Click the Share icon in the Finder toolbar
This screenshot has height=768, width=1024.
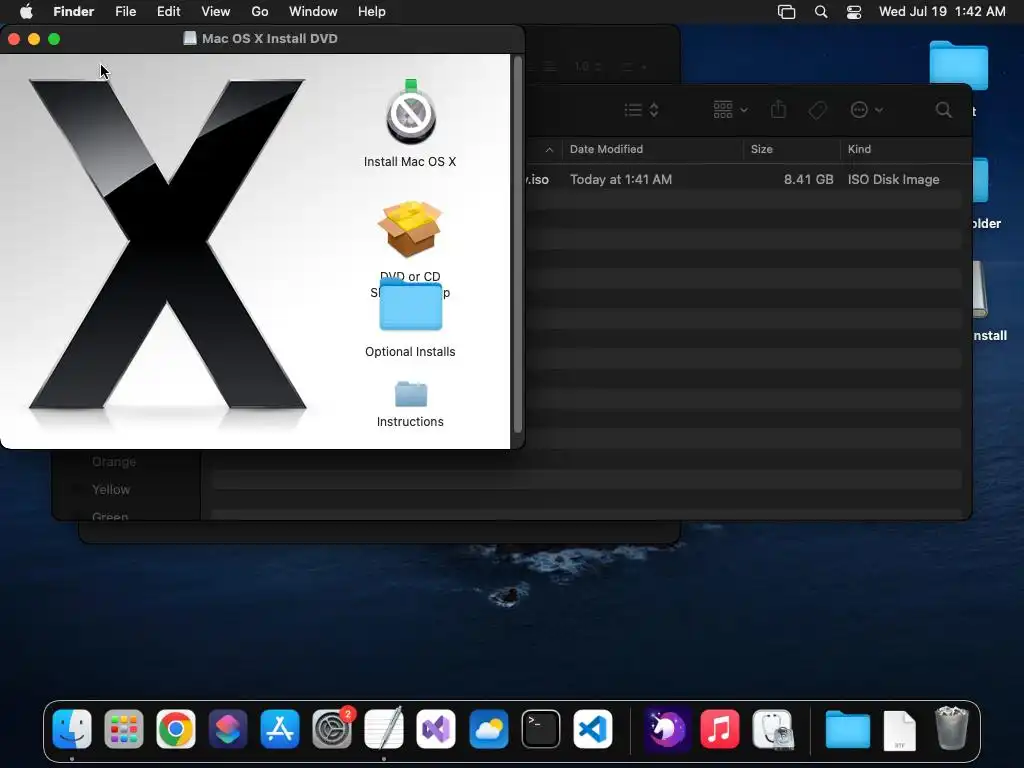pyautogui.click(x=778, y=109)
